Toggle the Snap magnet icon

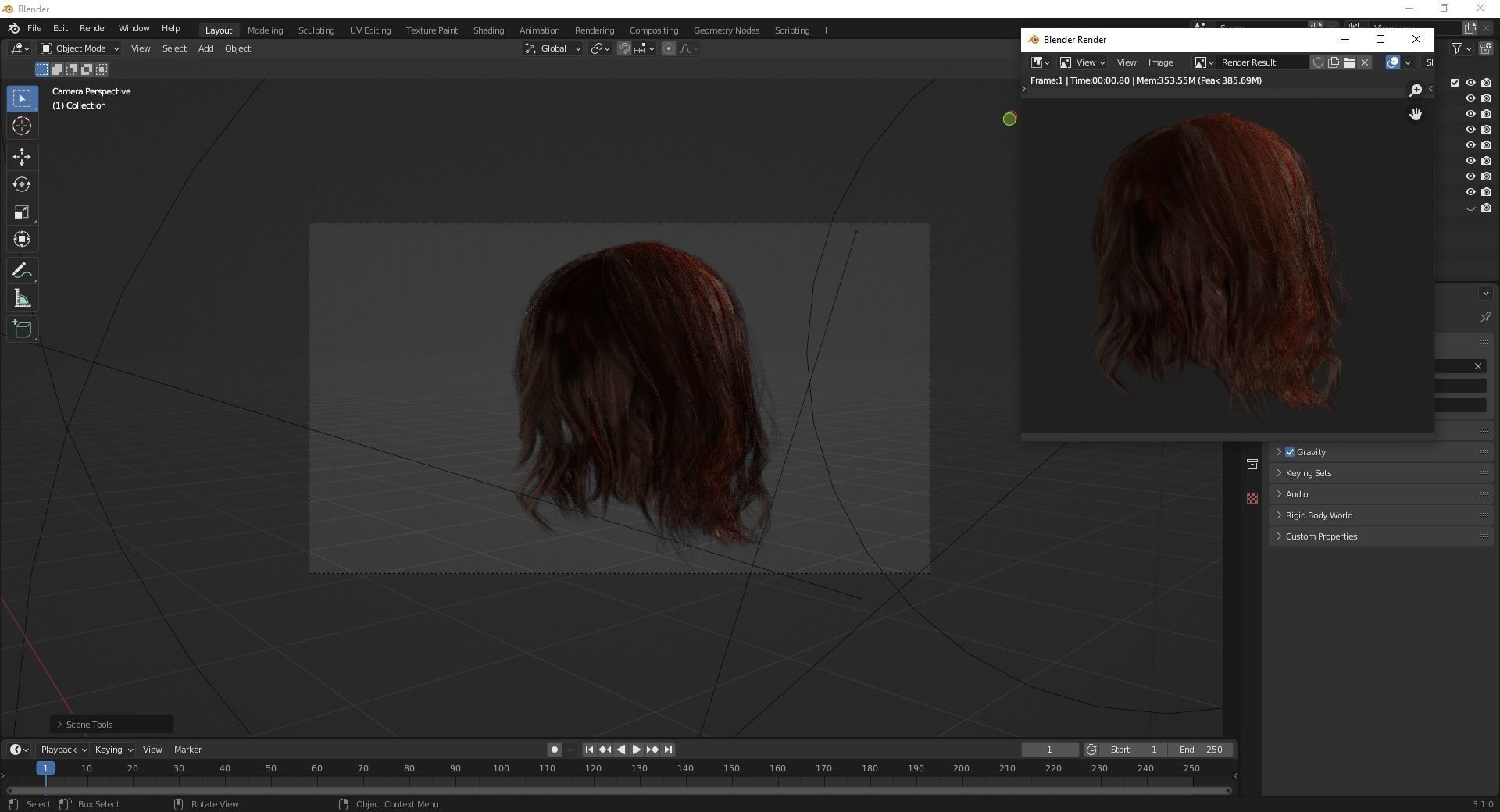click(624, 48)
